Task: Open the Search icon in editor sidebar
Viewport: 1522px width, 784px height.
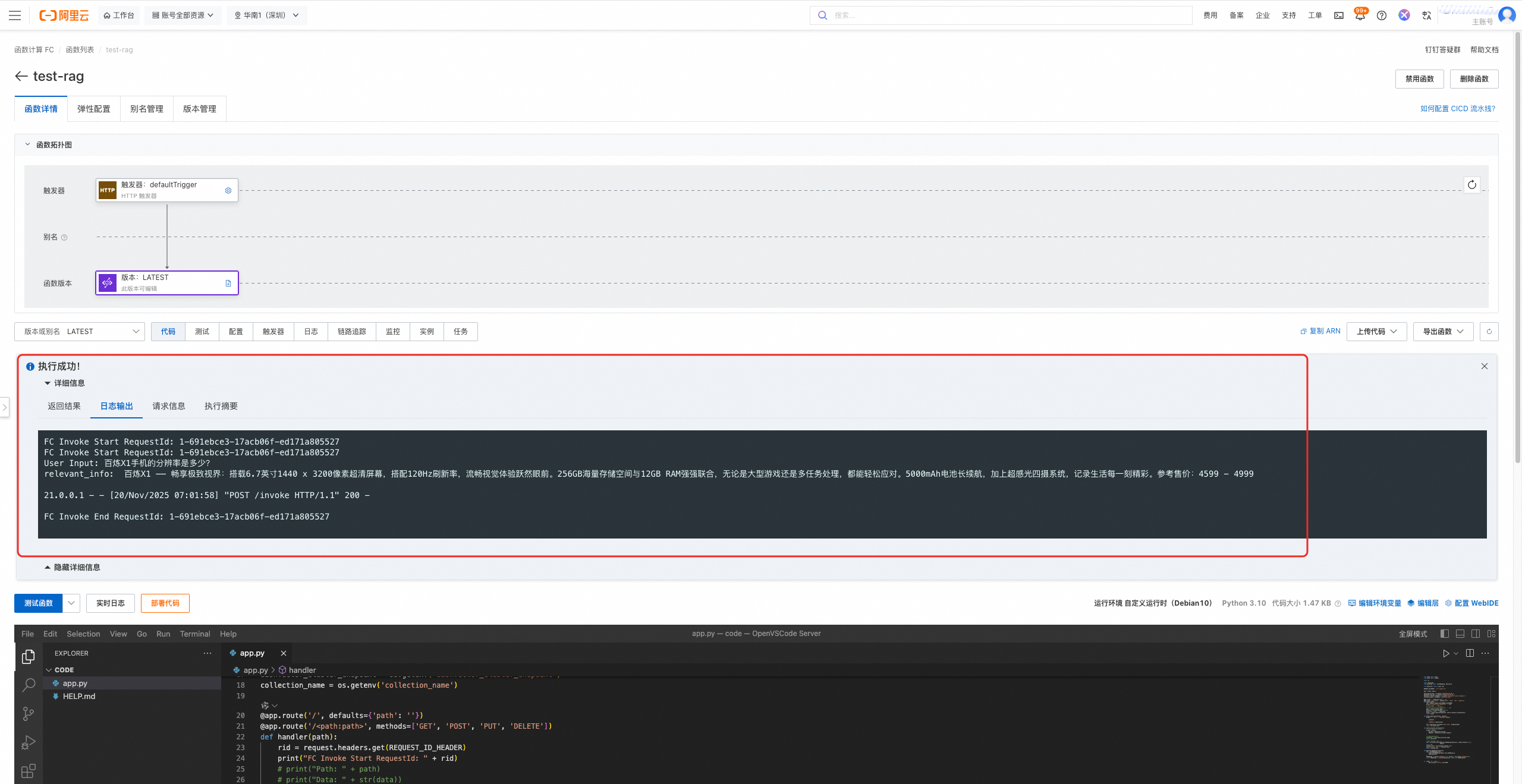Action: click(28, 685)
